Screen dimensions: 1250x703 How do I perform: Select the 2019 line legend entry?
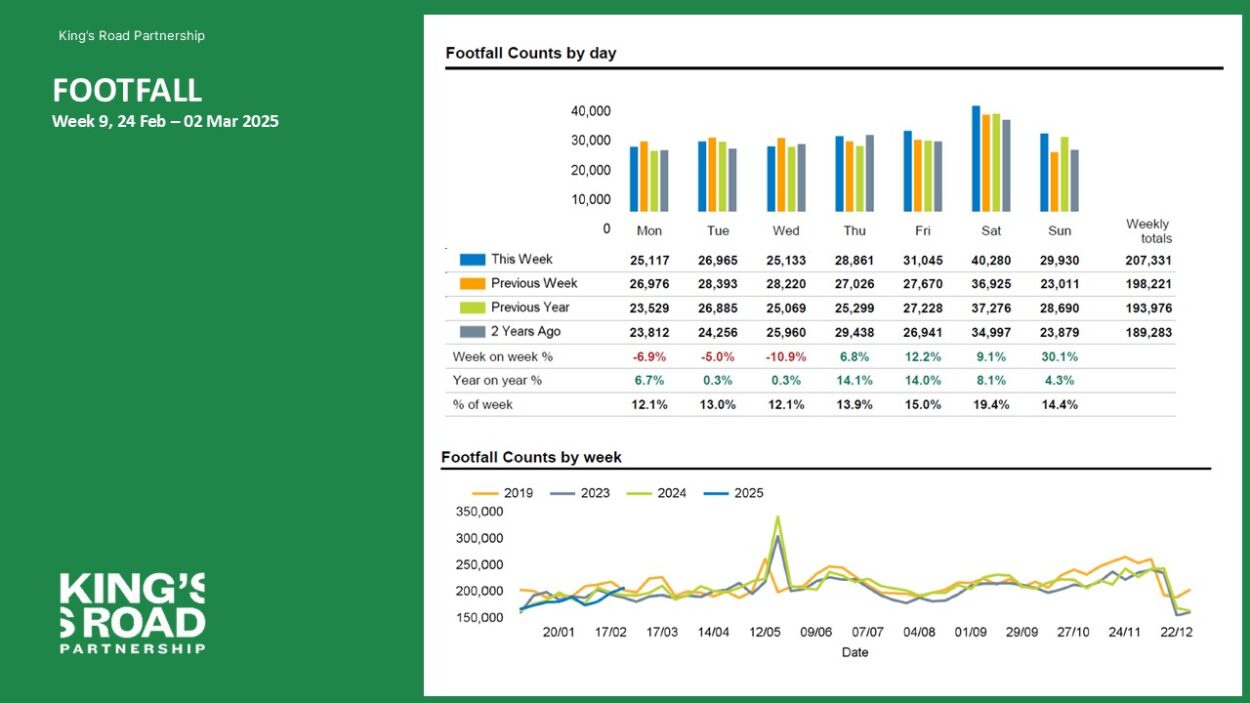[x=501, y=493]
